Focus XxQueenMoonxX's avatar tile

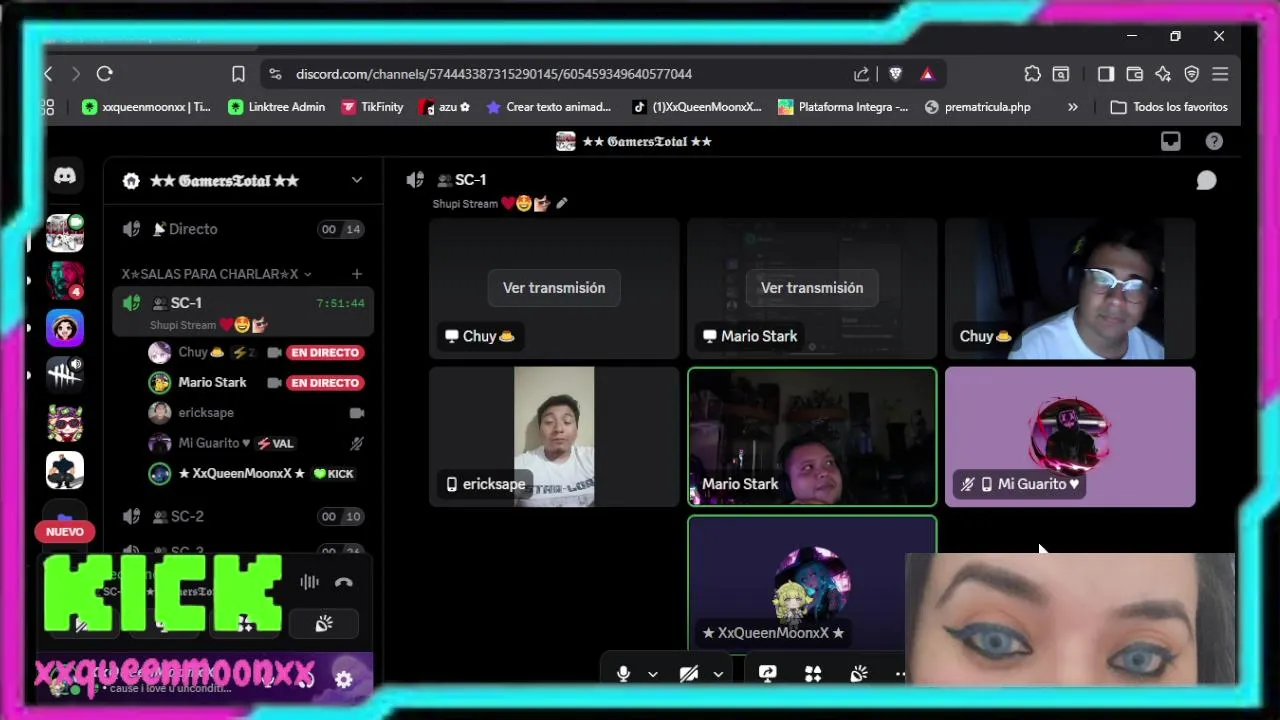(x=812, y=584)
